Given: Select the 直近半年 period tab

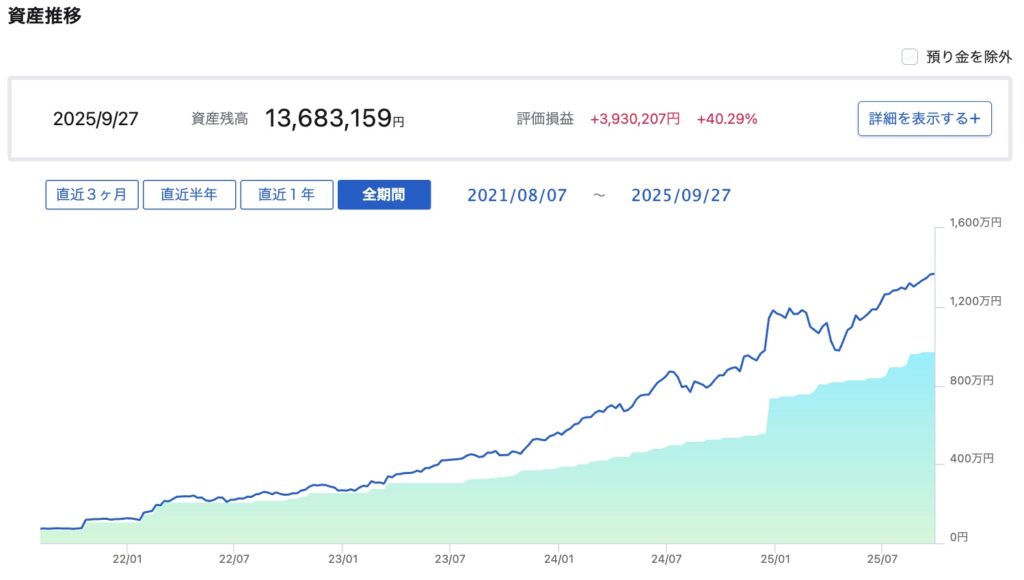Looking at the screenshot, I should pyautogui.click(x=188, y=194).
